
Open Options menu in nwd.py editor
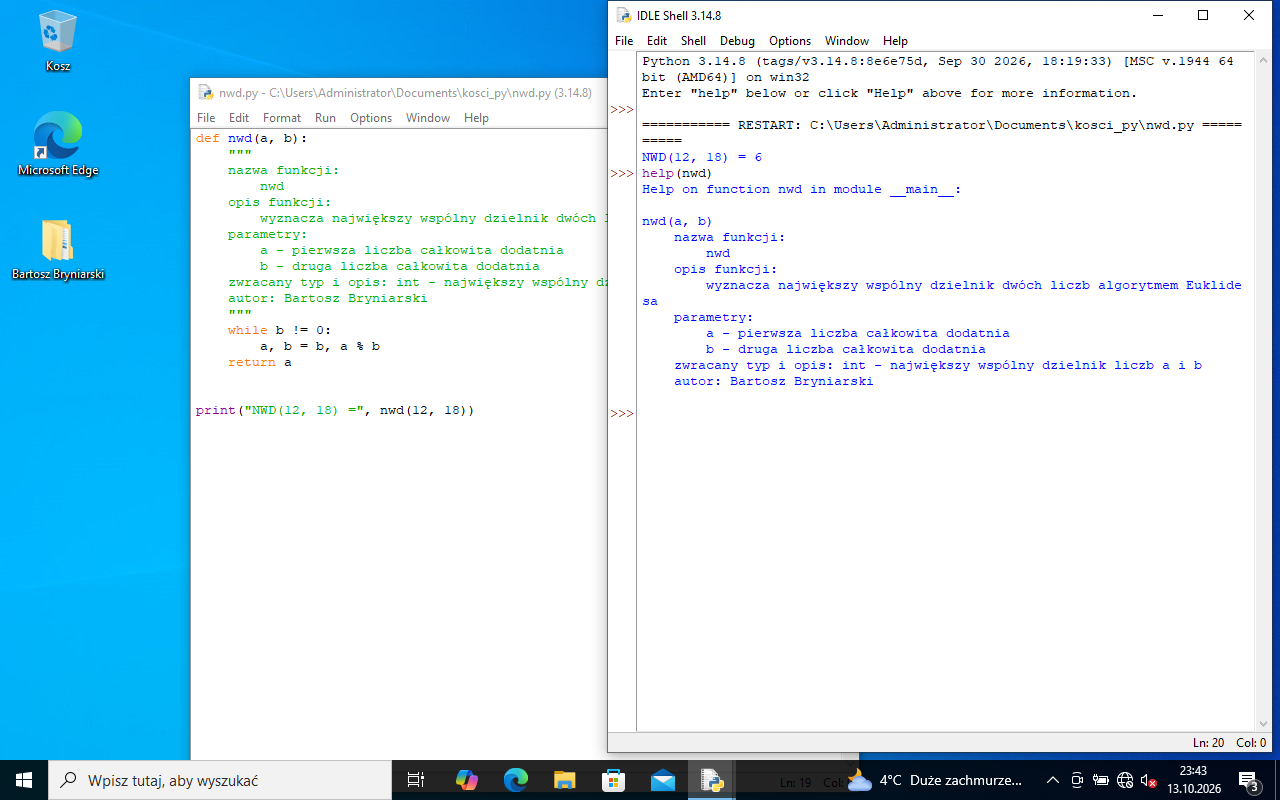[x=371, y=118]
